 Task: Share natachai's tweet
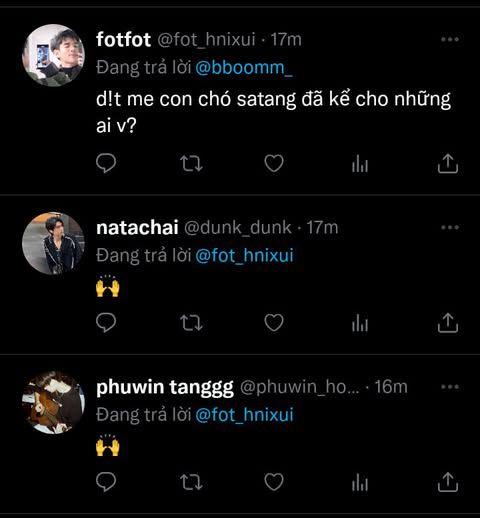tap(448, 322)
